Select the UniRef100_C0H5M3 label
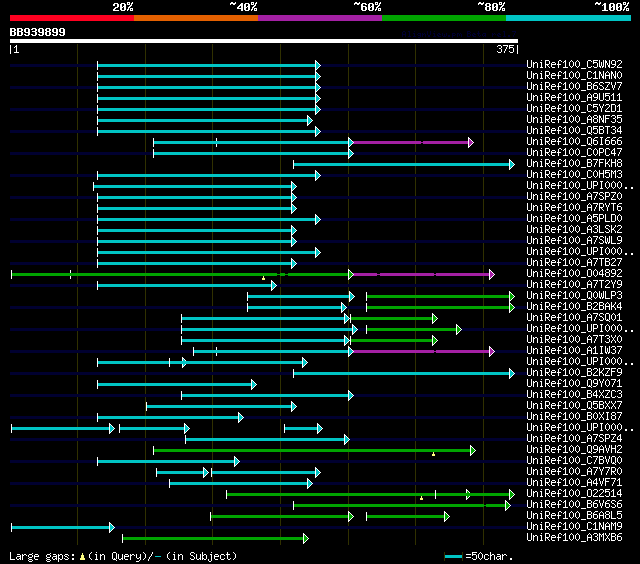The height and width of the screenshot is (564, 640). click(574, 175)
